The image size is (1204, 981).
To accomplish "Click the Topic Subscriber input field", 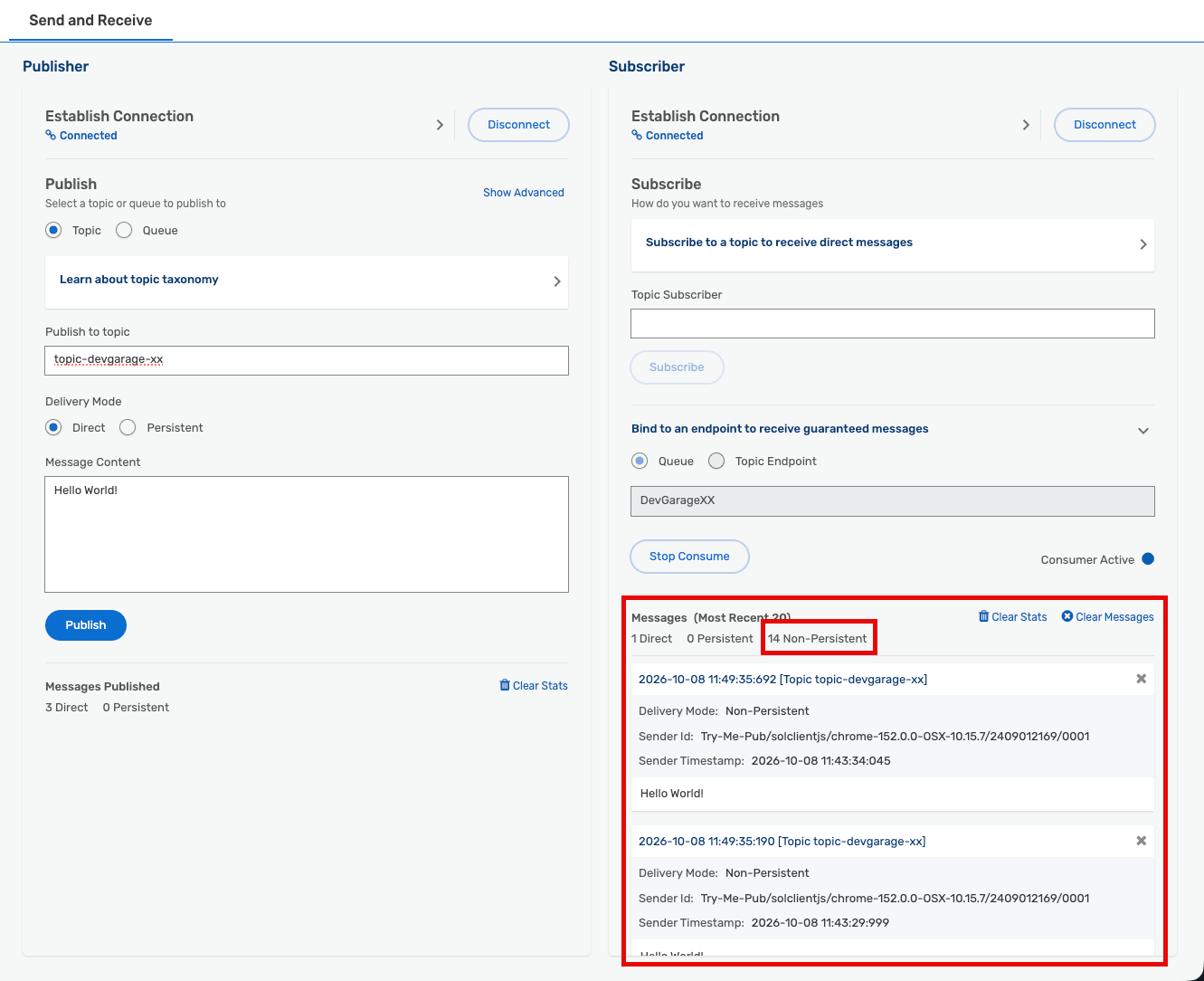I will click(x=893, y=324).
